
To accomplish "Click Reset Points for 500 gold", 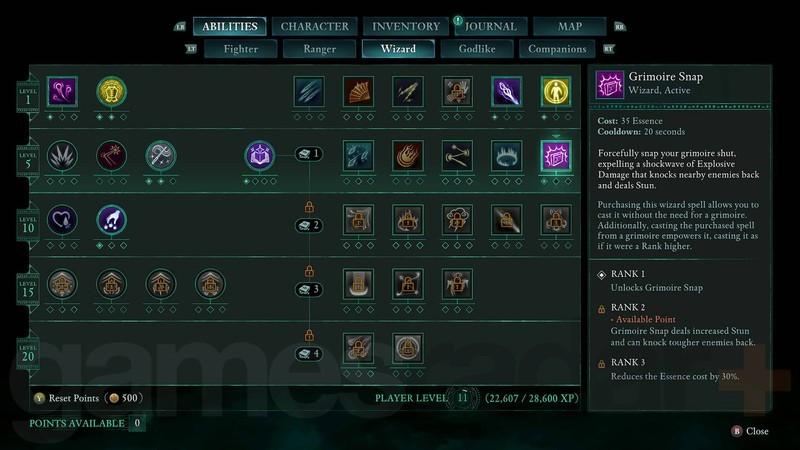I will click(x=88, y=398).
